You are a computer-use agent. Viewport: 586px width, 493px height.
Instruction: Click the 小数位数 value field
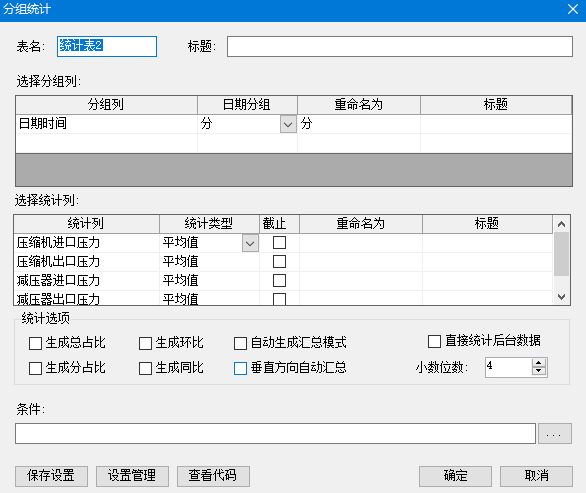508,367
